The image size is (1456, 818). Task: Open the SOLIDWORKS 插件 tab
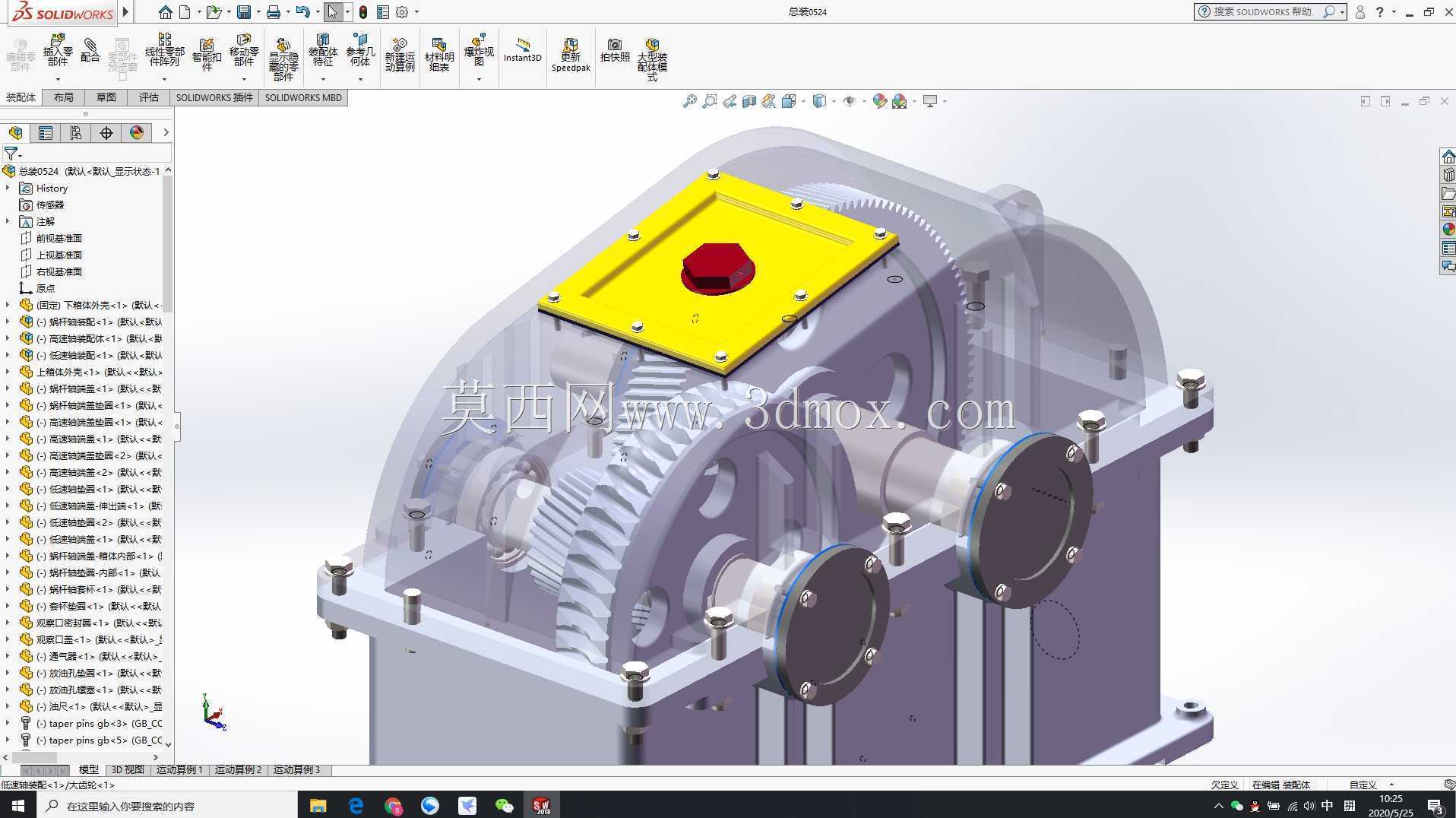(x=214, y=97)
